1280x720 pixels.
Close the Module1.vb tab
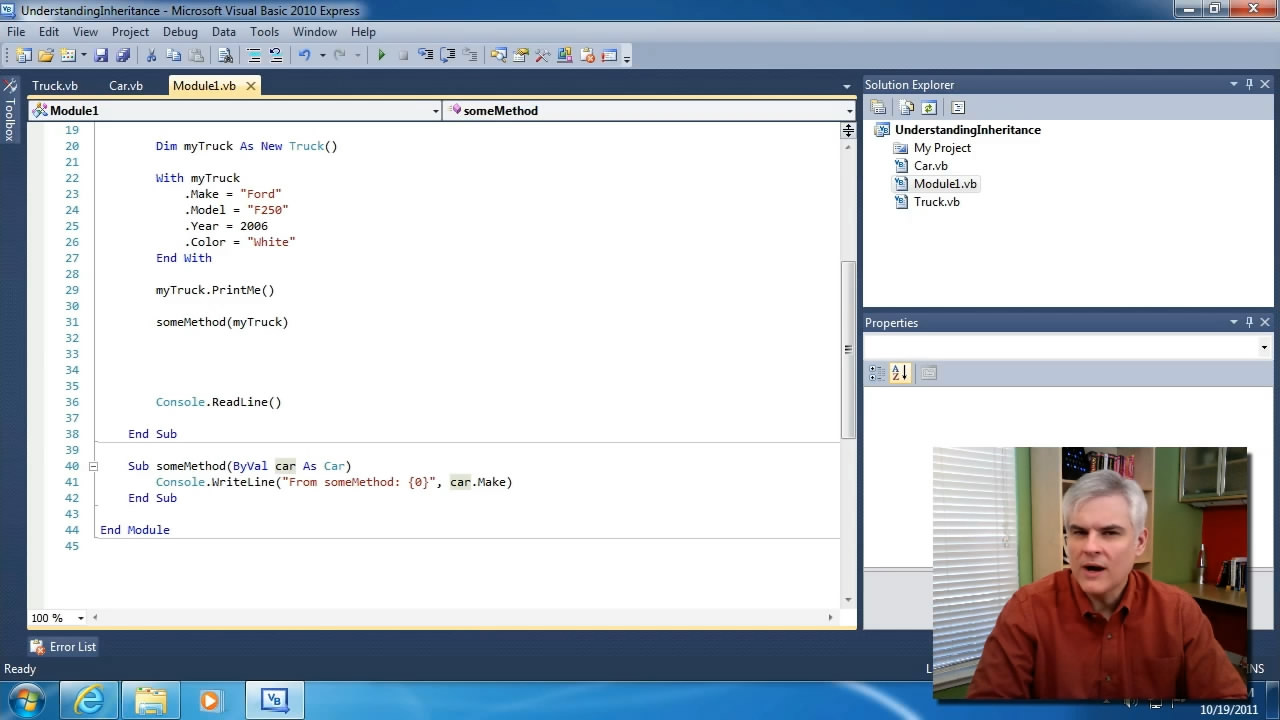251,86
